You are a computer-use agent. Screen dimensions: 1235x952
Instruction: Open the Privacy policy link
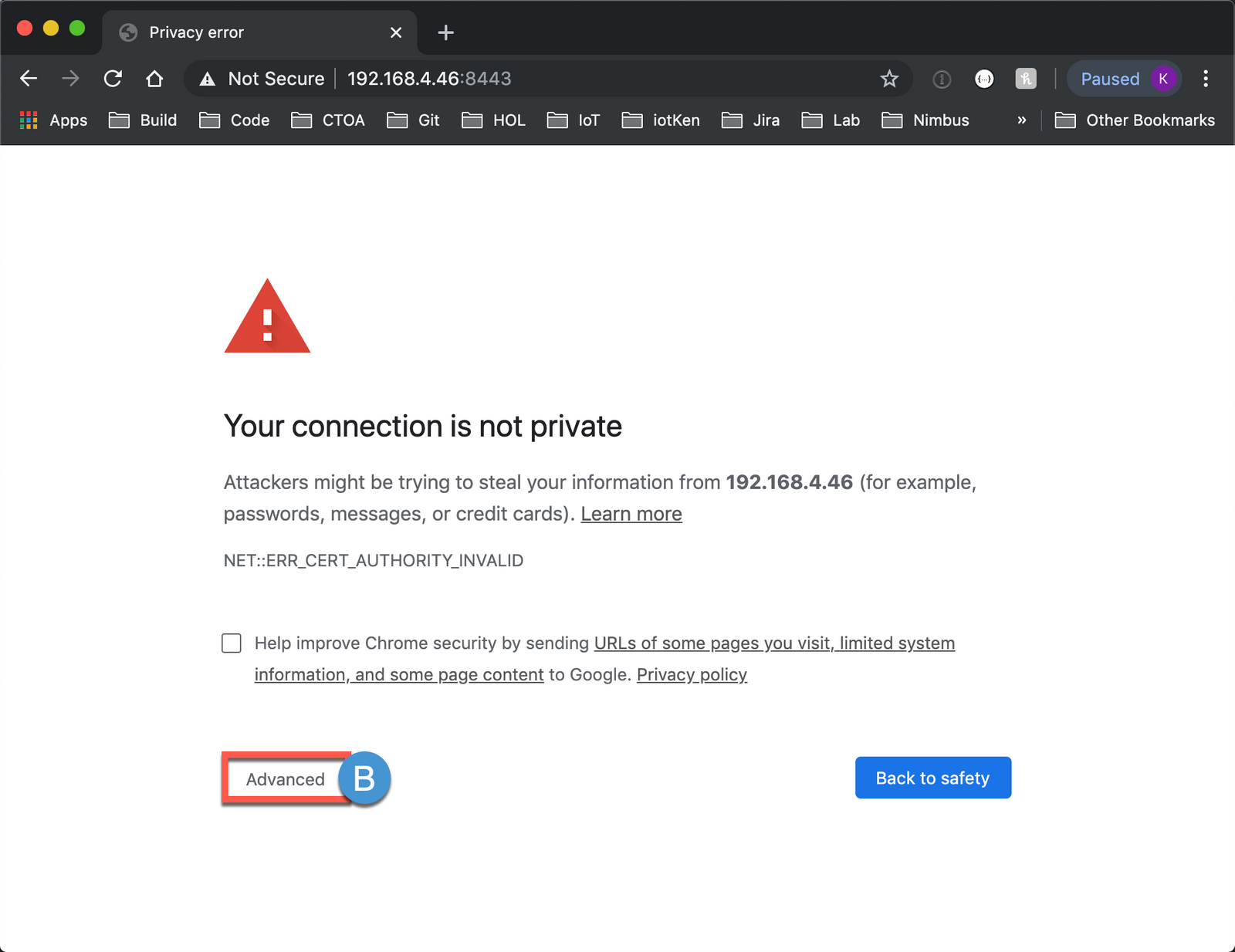pos(692,675)
